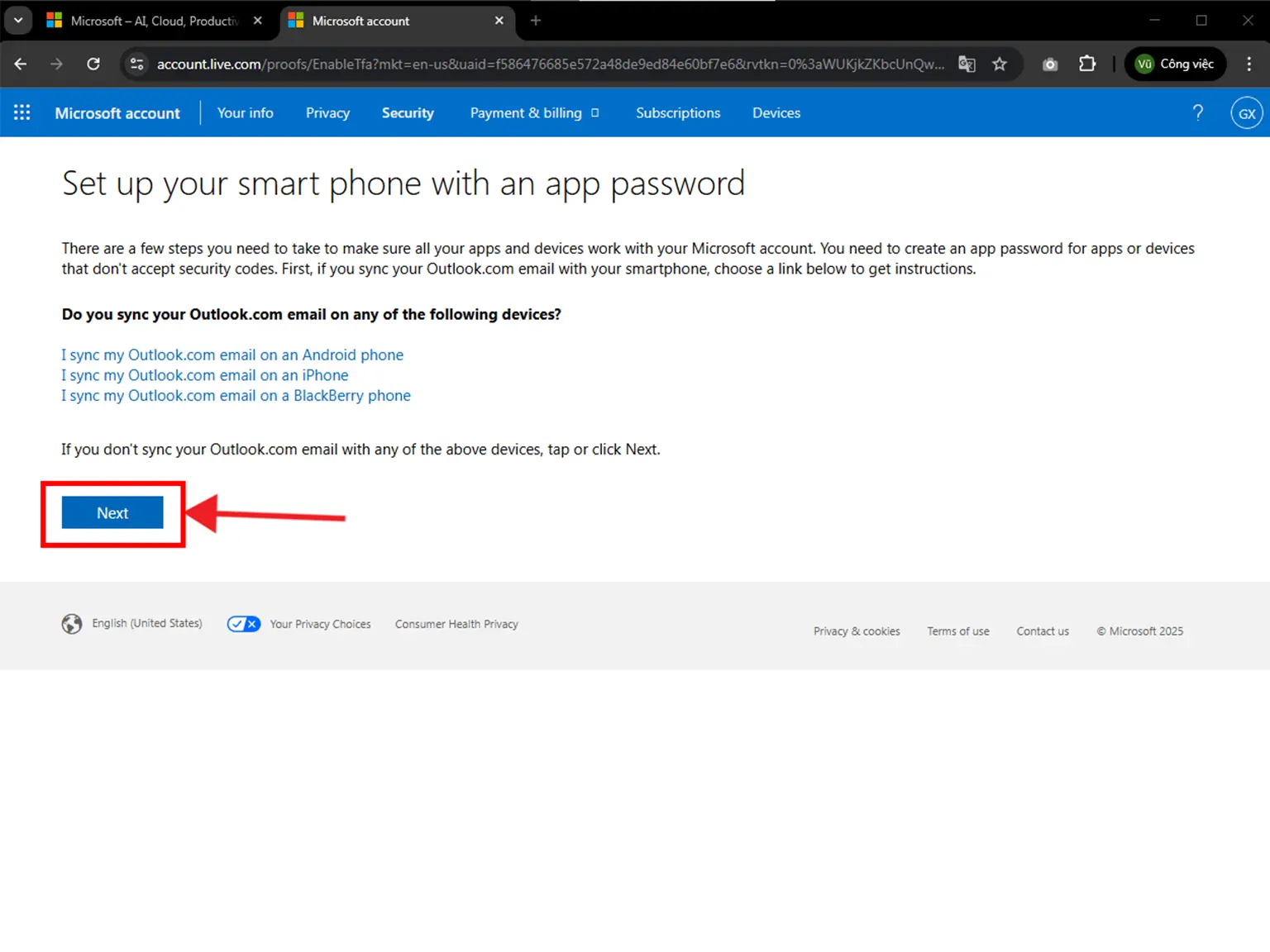The image size is (1270, 952).
Task: Select Security in the navigation bar
Action: (408, 112)
